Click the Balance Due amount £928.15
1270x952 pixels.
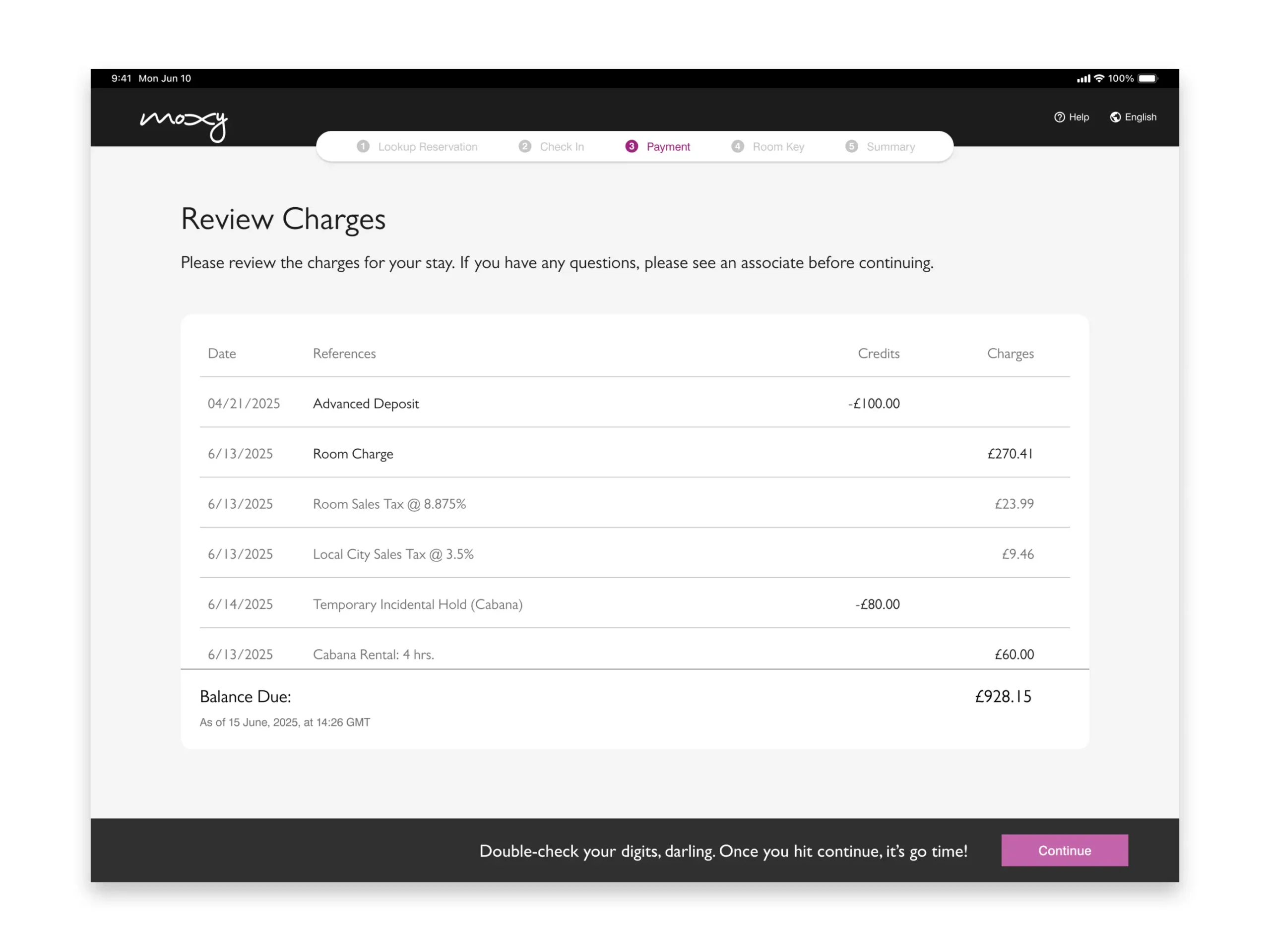coord(1003,696)
